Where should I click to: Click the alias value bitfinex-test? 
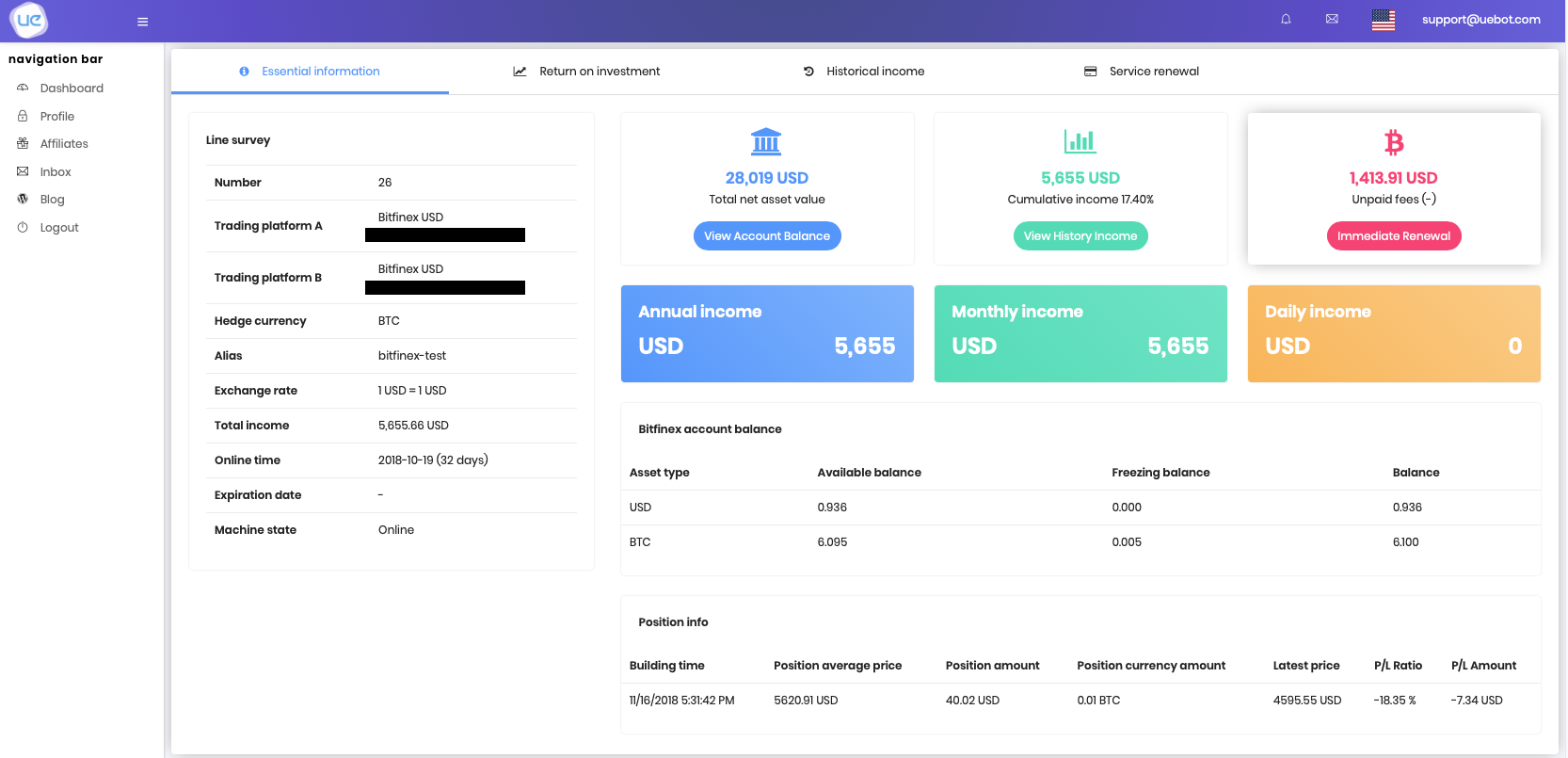pos(412,356)
